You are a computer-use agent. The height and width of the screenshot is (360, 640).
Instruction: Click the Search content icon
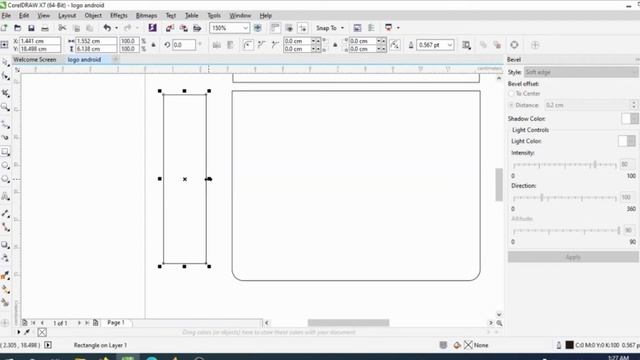(153, 28)
